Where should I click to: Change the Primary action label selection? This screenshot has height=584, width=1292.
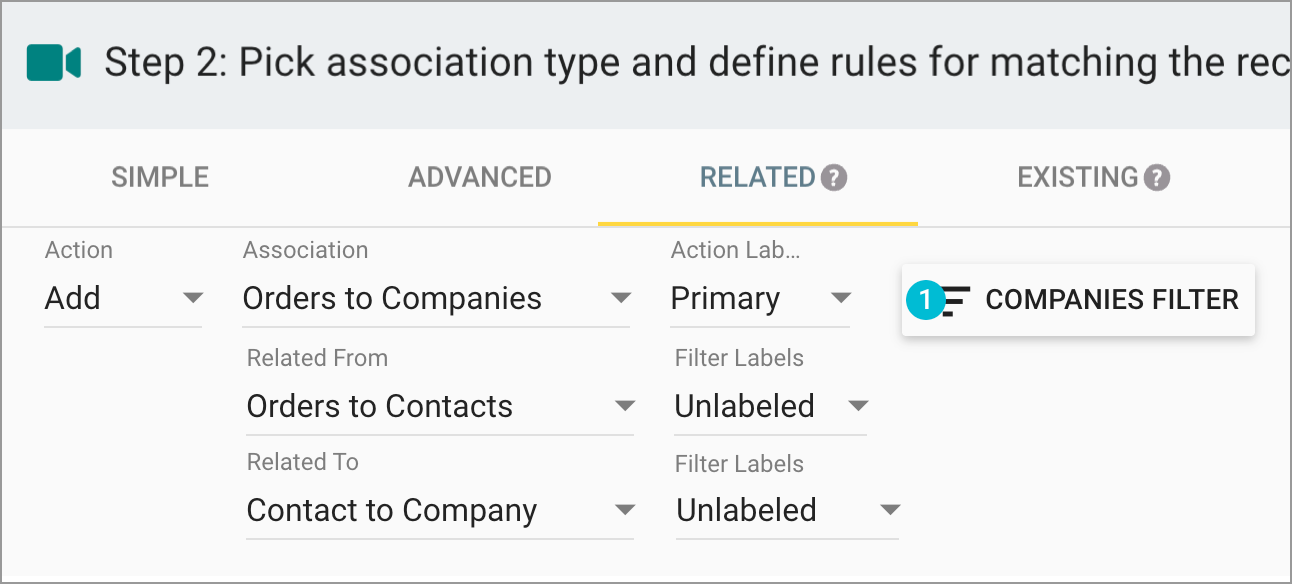(760, 298)
